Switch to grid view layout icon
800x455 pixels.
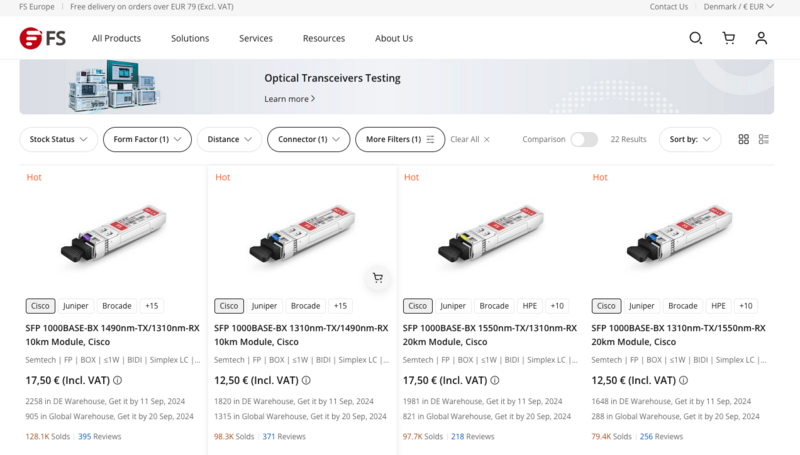743,139
